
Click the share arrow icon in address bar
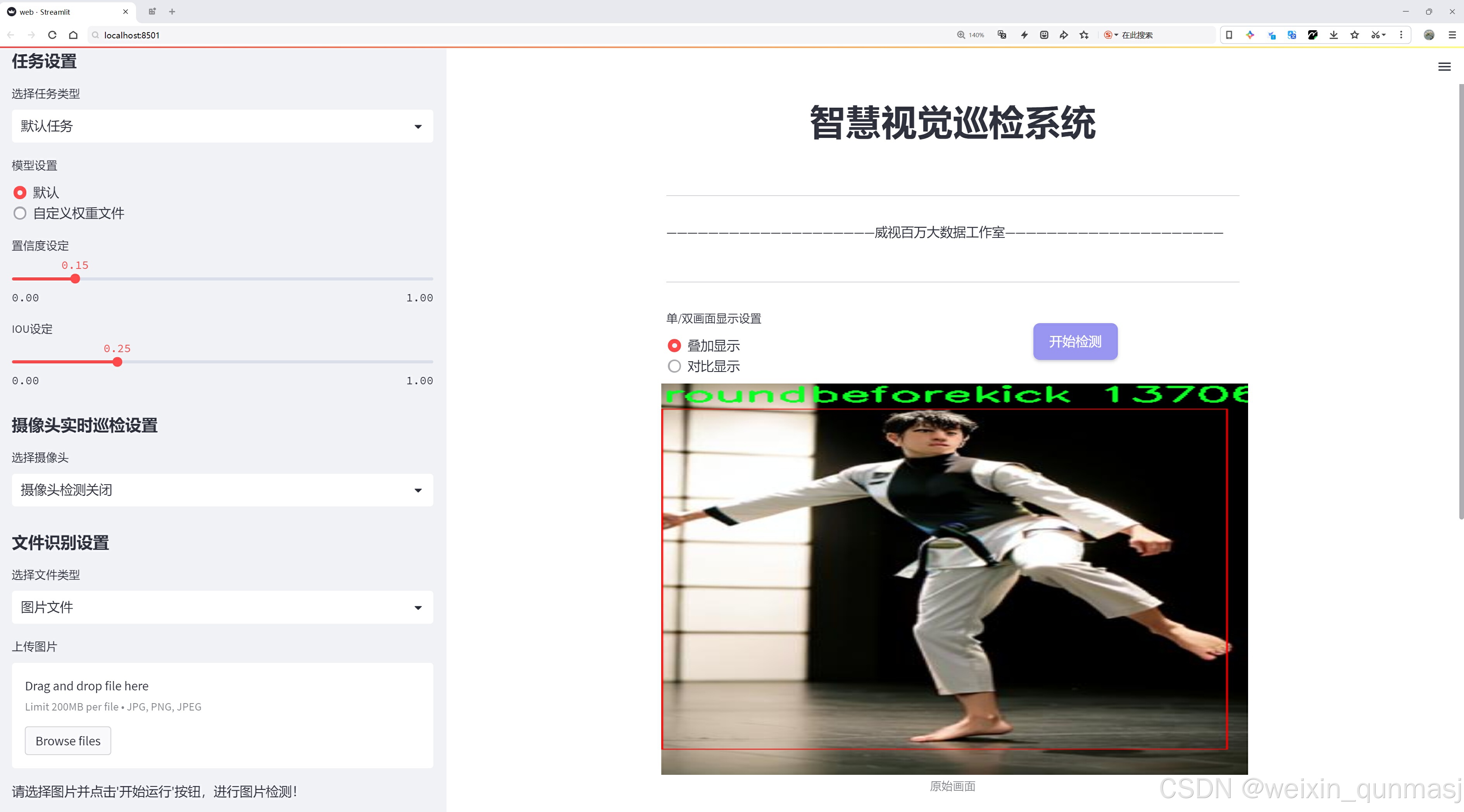click(x=1064, y=35)
